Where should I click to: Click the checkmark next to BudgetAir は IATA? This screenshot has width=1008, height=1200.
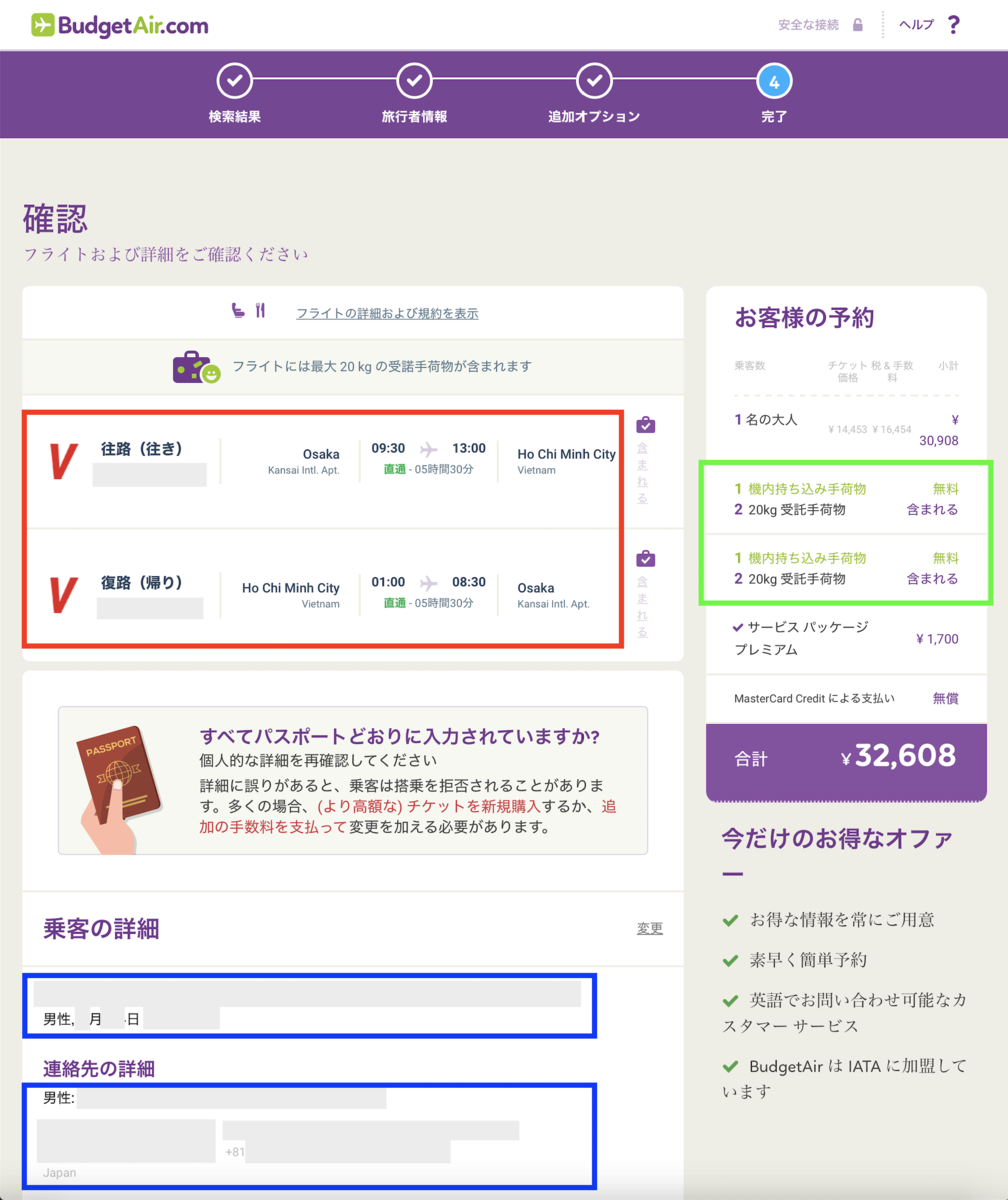click(x=730, y=1066)
